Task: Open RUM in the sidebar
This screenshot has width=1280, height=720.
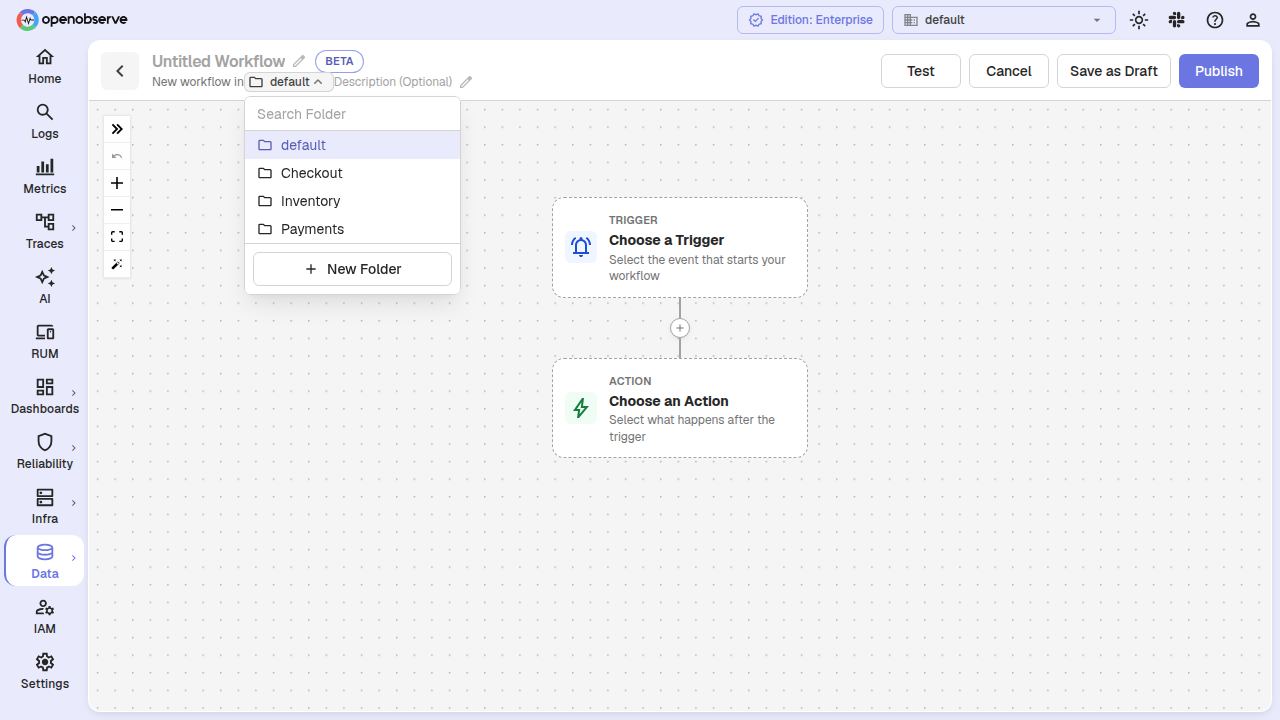Action: click(x=44, y=342)
